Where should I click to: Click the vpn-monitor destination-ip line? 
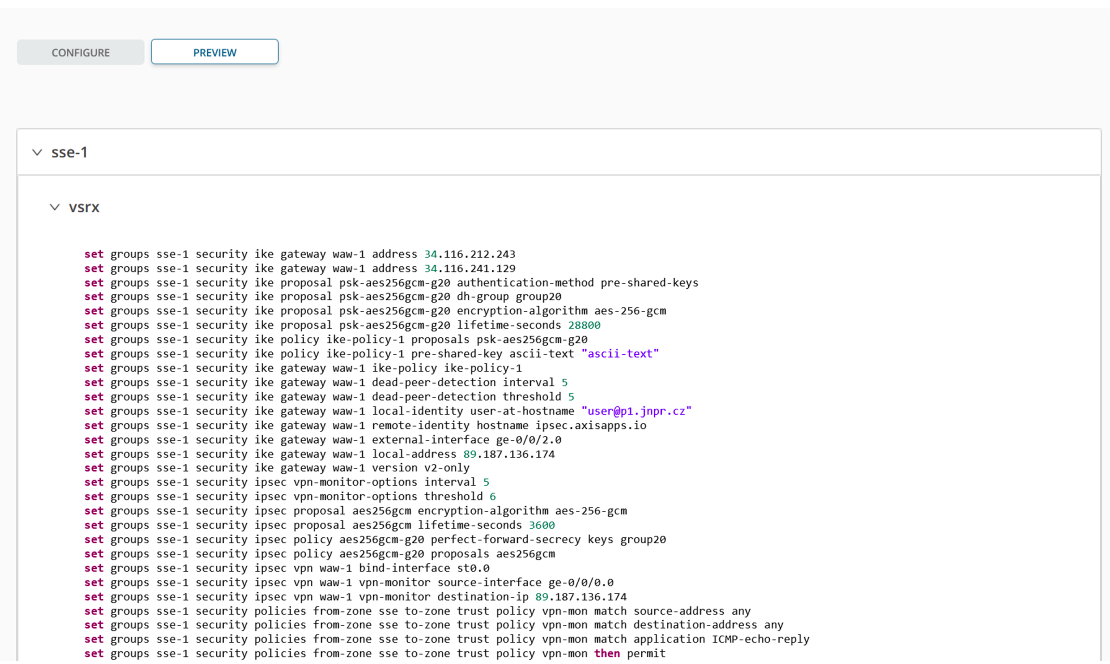(x=355, y=597)
